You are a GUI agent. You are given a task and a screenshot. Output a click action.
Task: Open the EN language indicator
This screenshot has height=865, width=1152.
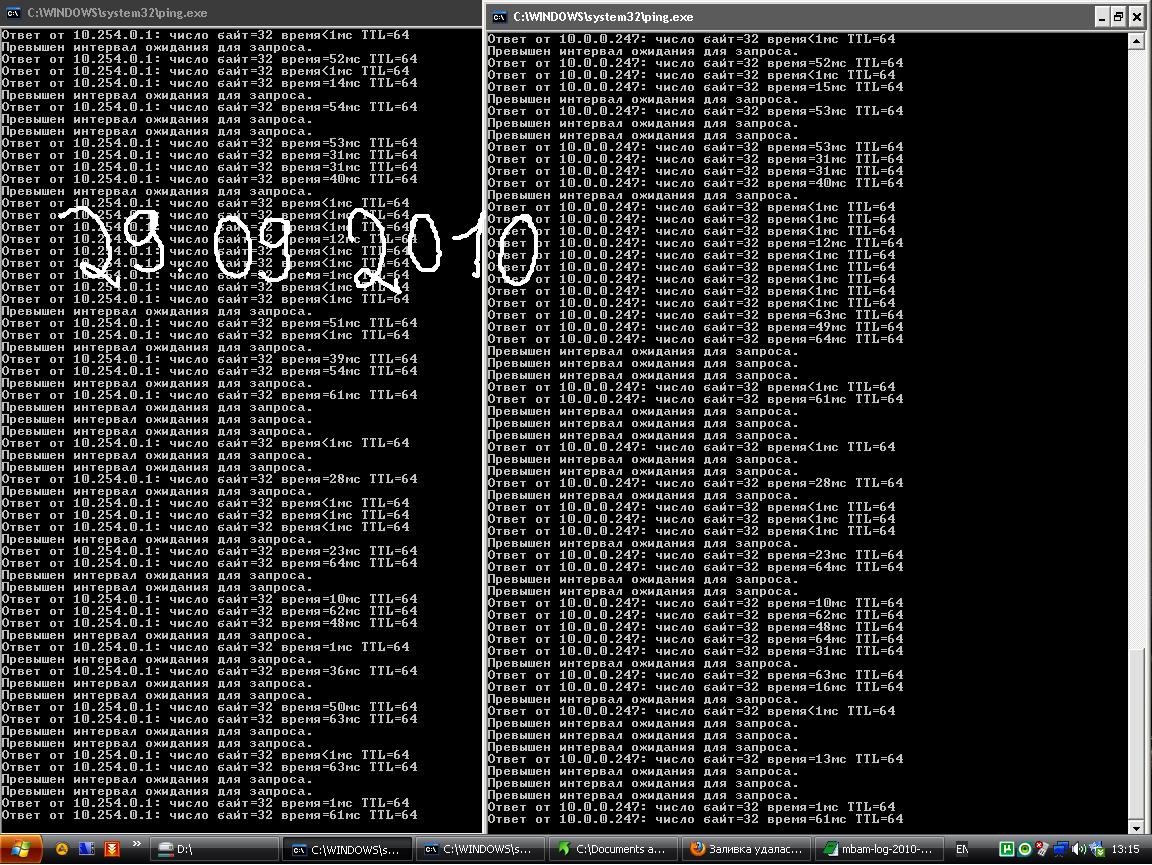point(962,850)
